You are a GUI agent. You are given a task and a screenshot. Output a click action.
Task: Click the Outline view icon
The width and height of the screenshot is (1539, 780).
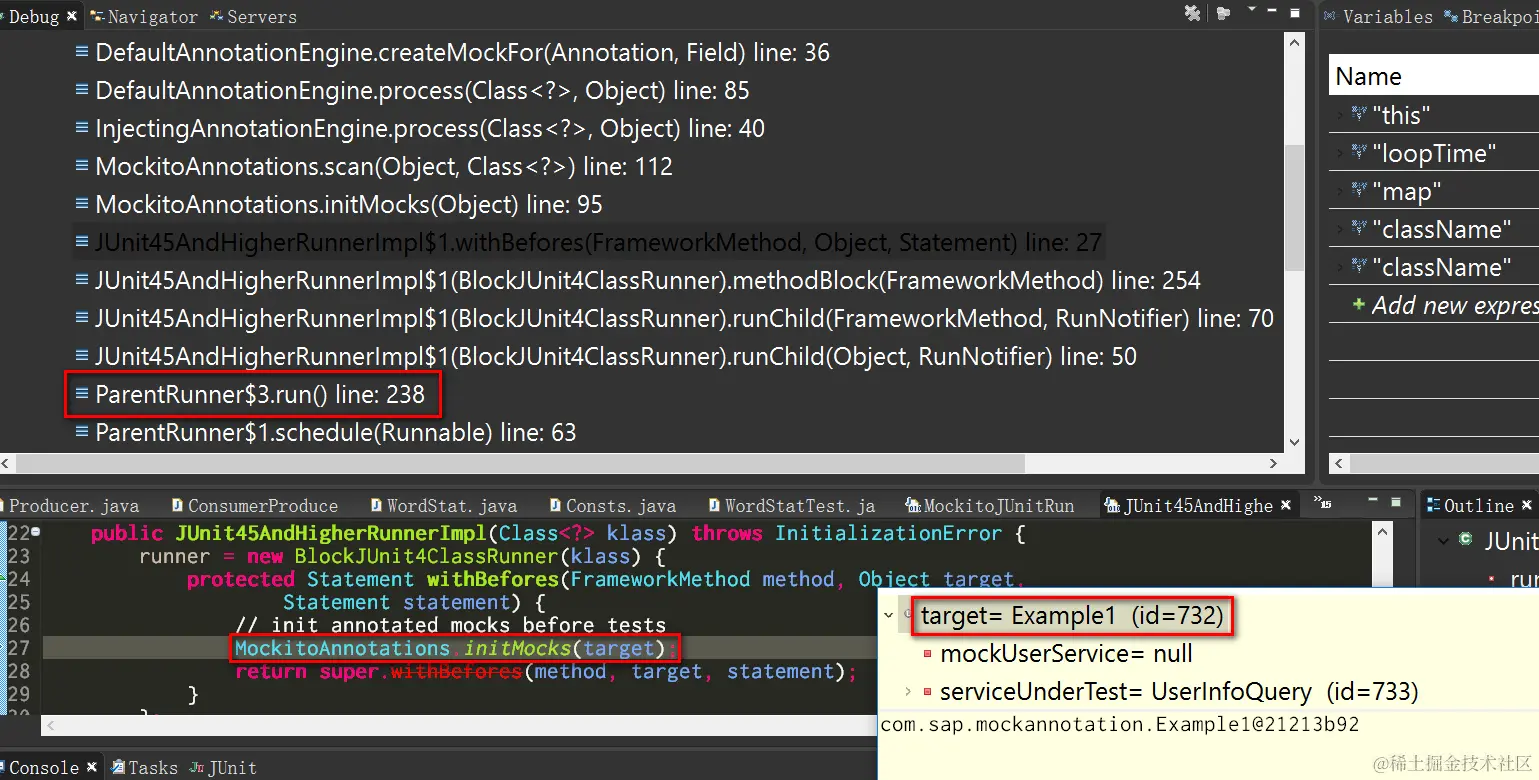pos(1432,506)
